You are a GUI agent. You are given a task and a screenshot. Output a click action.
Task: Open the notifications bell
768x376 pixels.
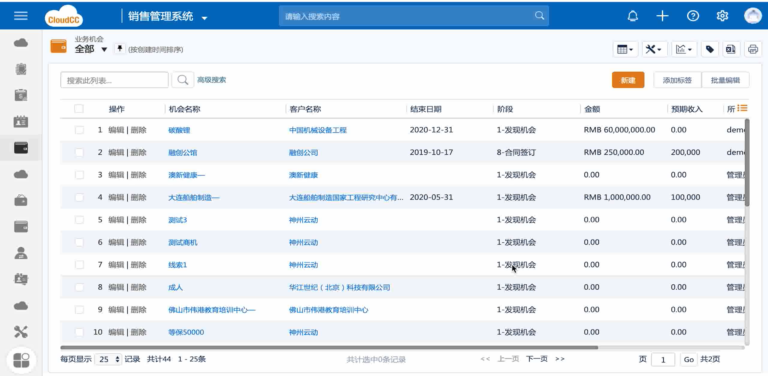click(633, 16)
